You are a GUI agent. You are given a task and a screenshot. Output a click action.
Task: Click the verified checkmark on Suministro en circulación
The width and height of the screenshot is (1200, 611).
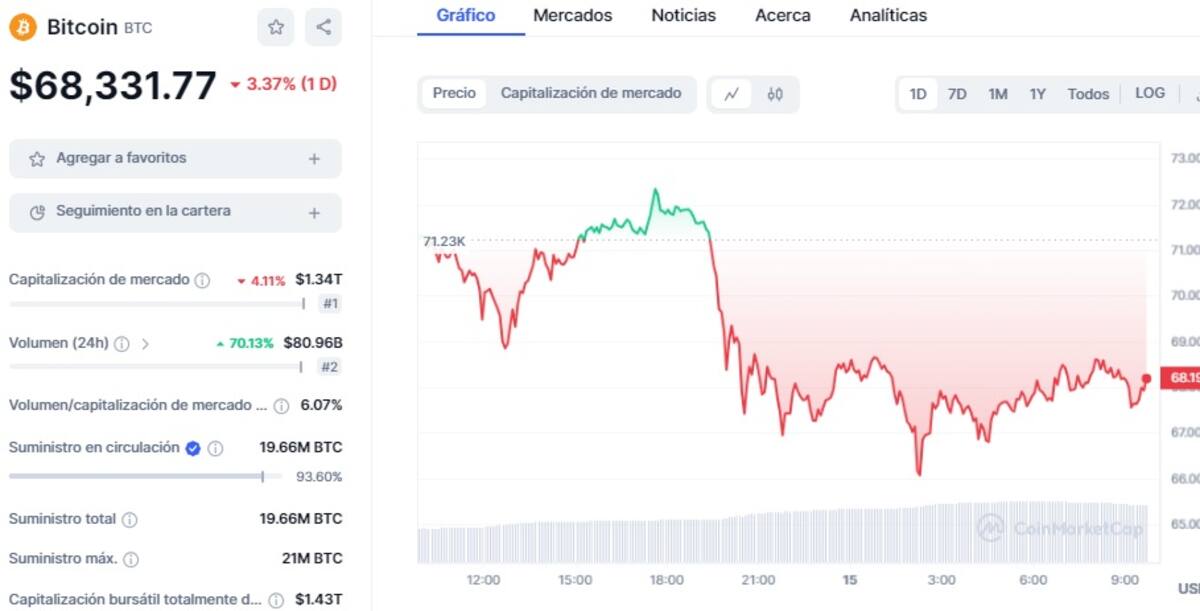point(192,448)
